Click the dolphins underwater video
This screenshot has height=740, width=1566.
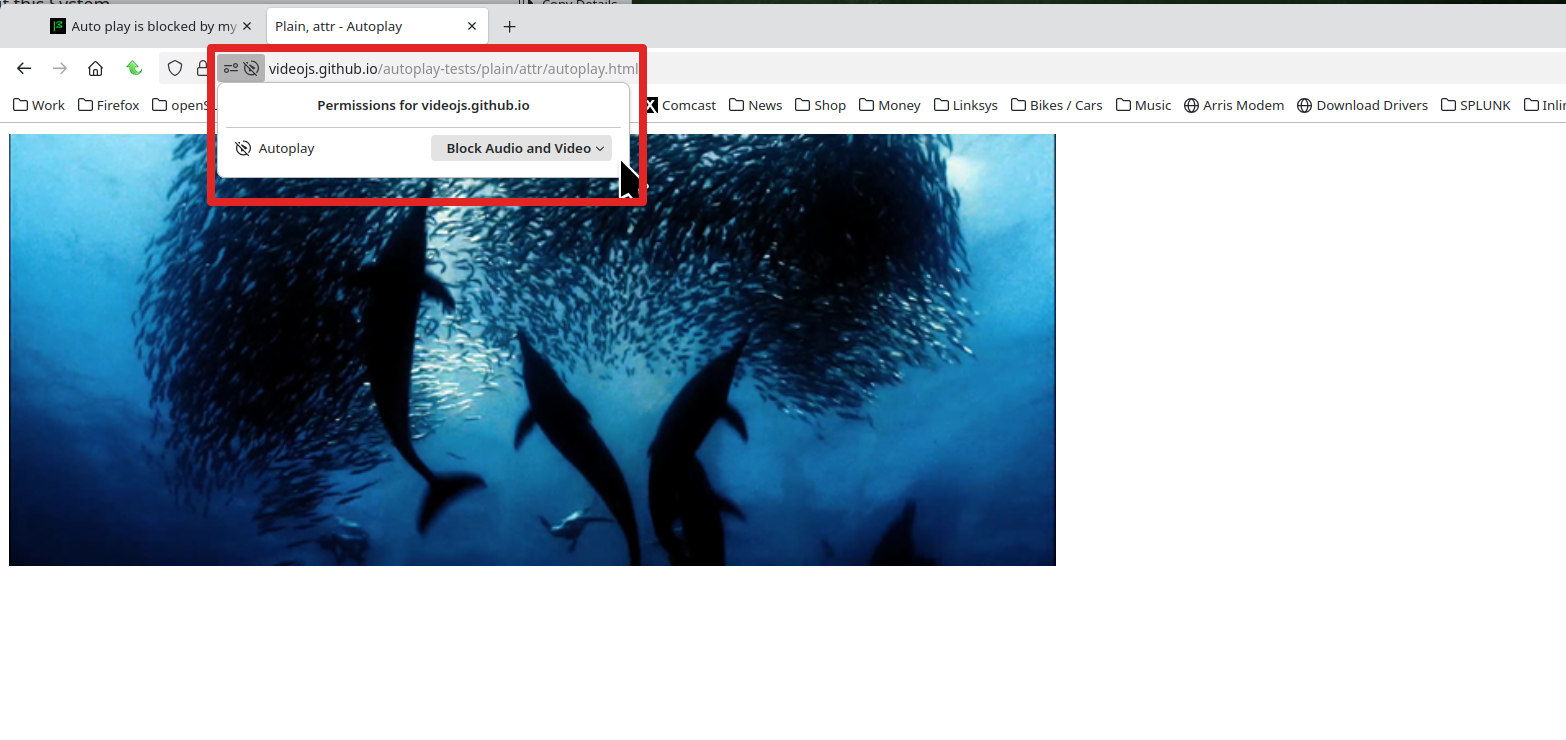(x=532, y=350)
